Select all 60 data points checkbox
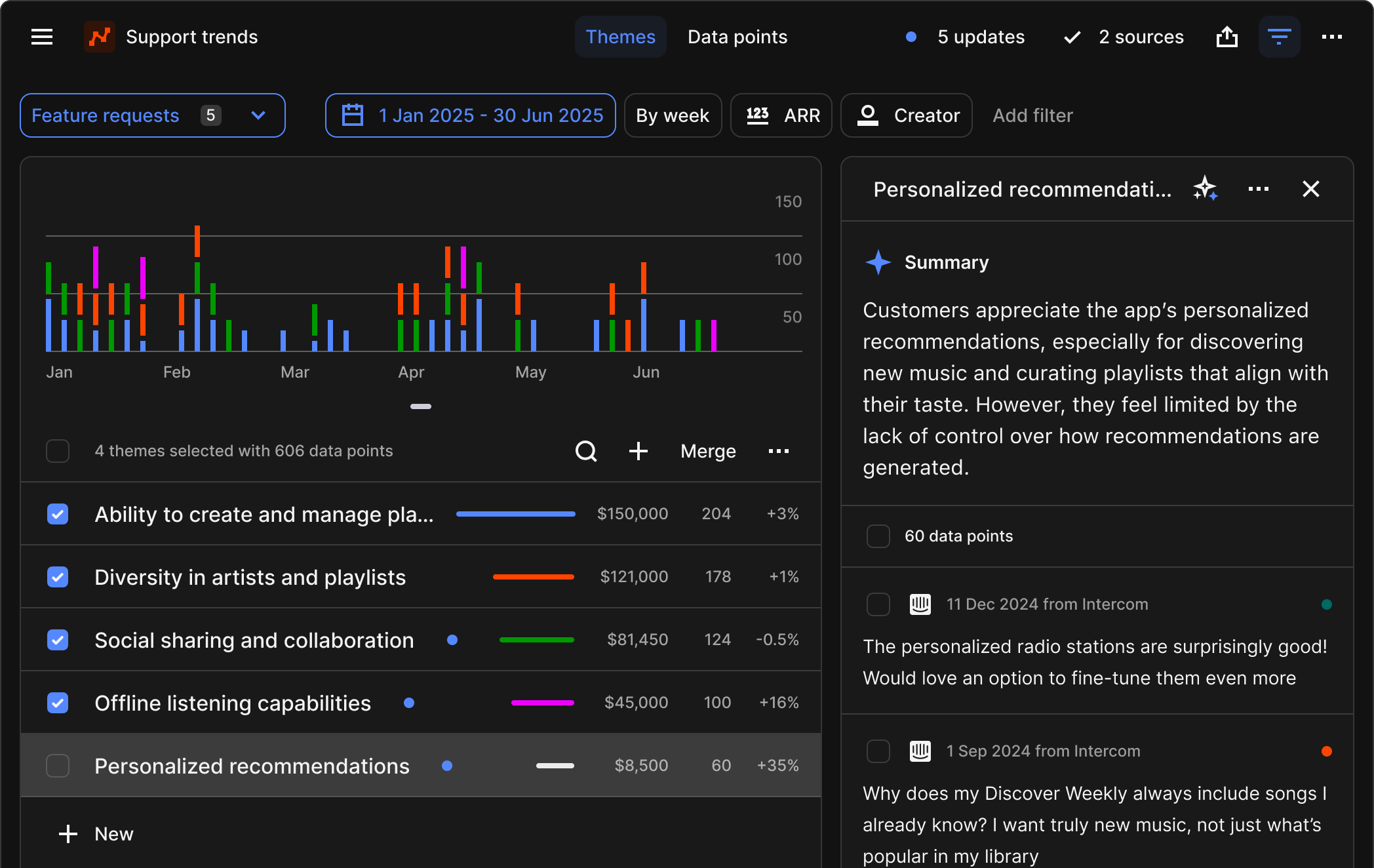1374x868 pixels. click(878, 536)
